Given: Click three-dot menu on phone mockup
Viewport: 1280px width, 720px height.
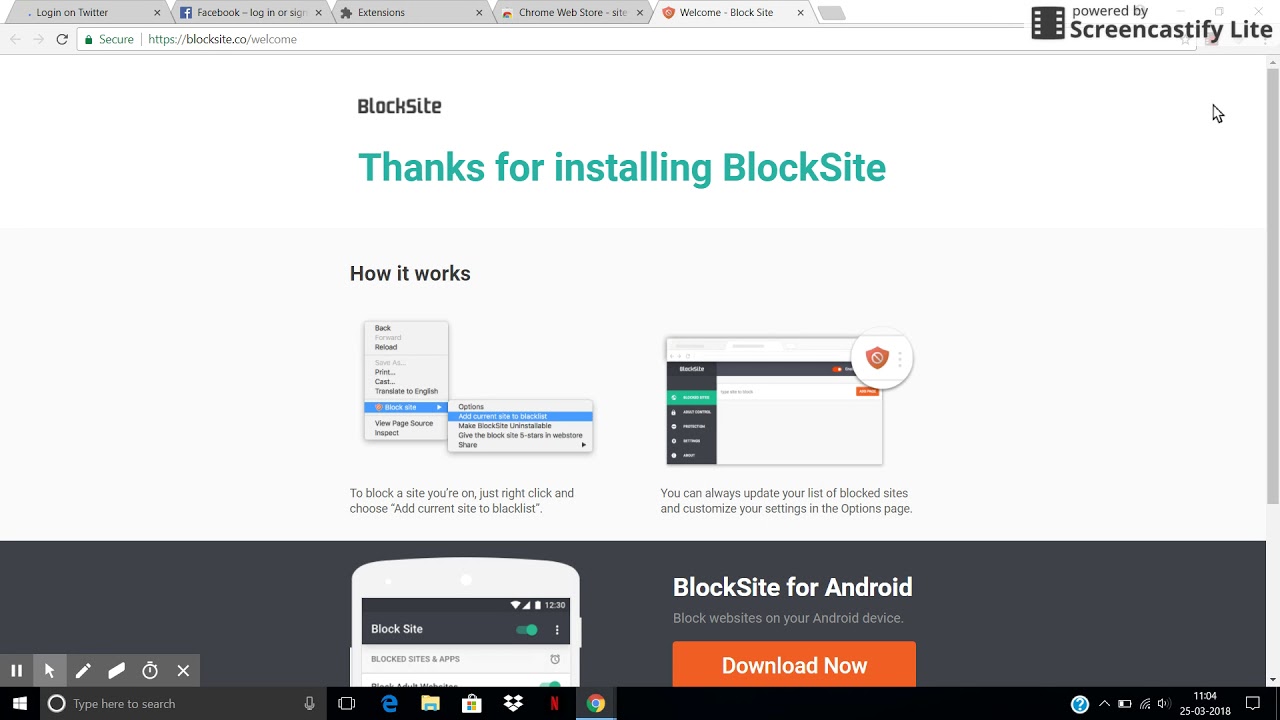Looking at the screenshot, I should click(x=557, y=630).
